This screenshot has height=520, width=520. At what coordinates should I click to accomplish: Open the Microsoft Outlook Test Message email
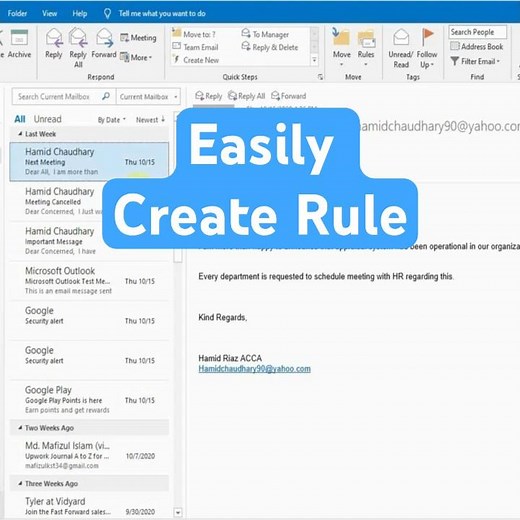click(89, 281)
